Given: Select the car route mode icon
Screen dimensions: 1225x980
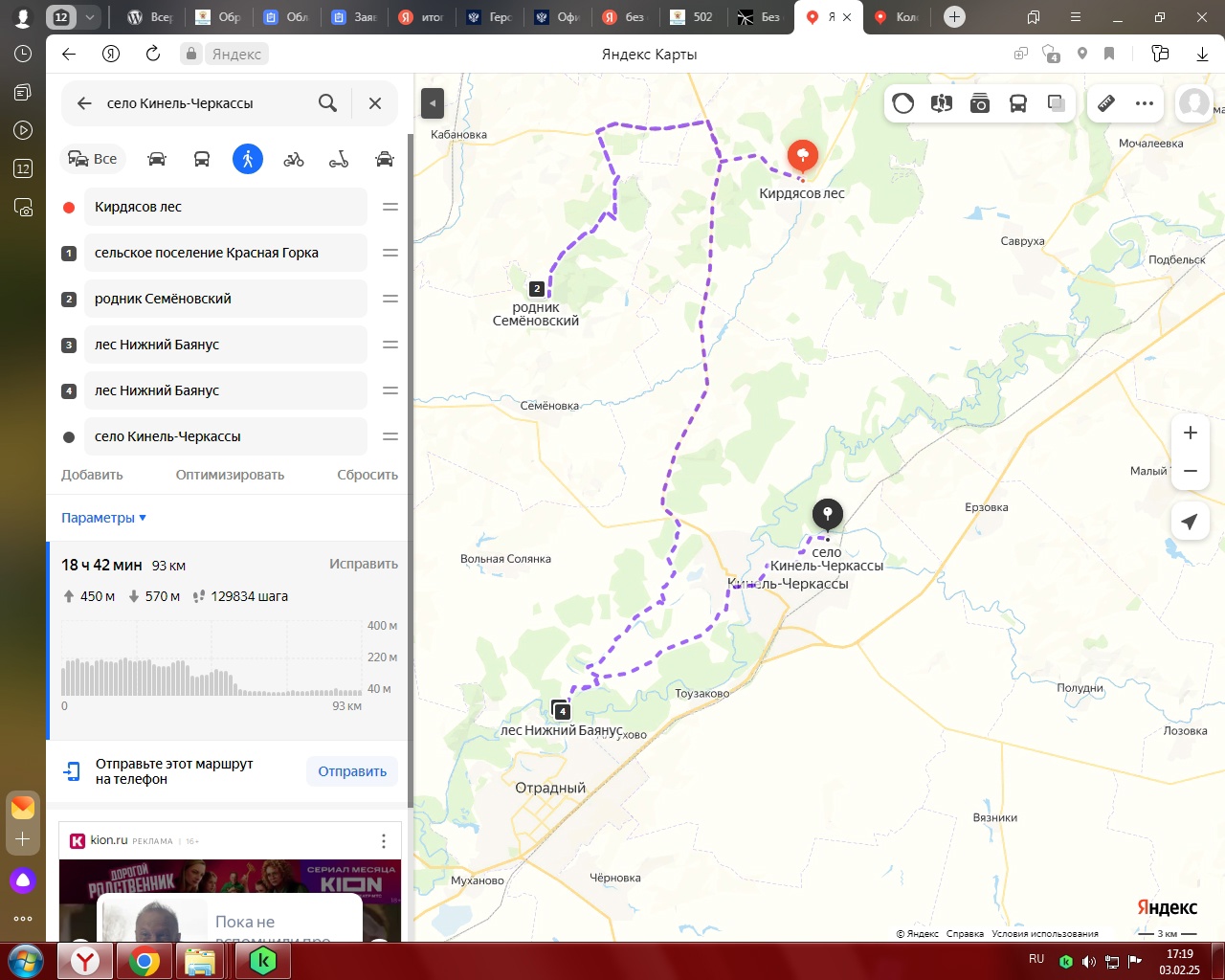Looking at the screenshot, I should pyautogui.click(x=157, y=159).
